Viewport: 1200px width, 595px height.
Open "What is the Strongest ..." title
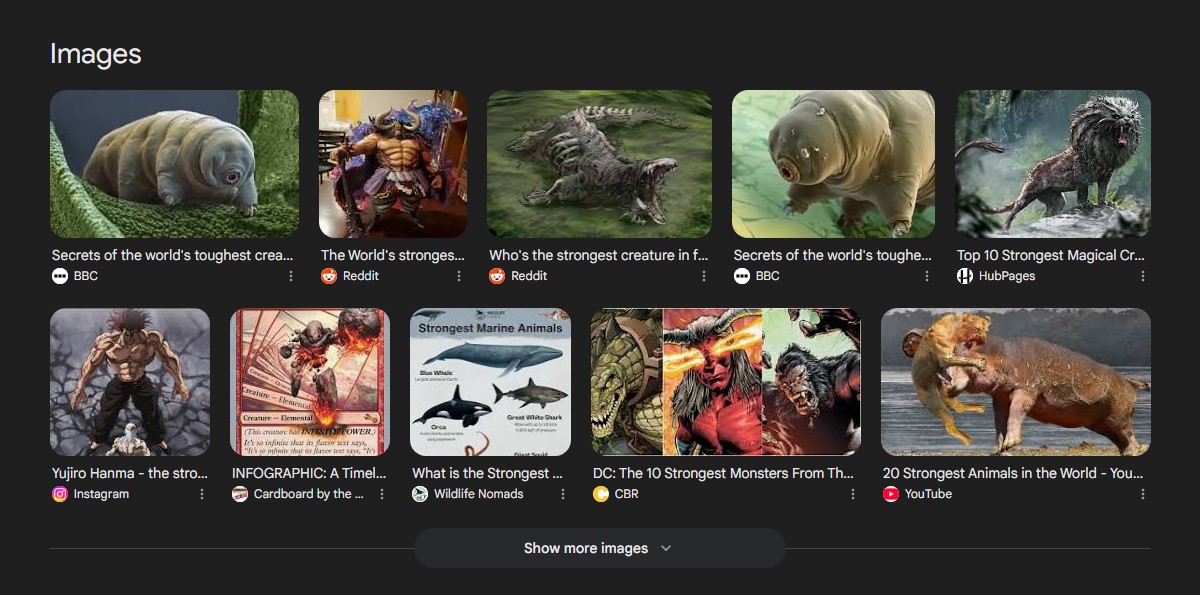pos(488,473)
